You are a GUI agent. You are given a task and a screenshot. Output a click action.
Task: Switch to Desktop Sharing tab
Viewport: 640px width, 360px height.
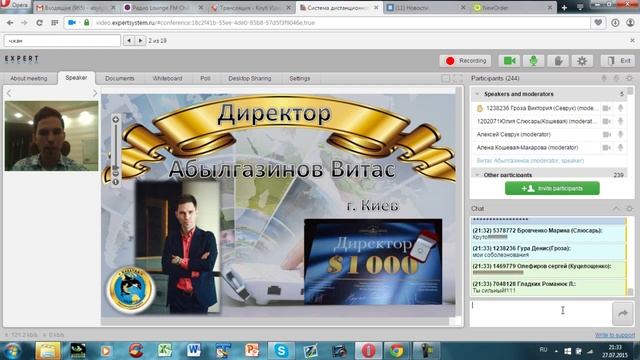(250, 78)
